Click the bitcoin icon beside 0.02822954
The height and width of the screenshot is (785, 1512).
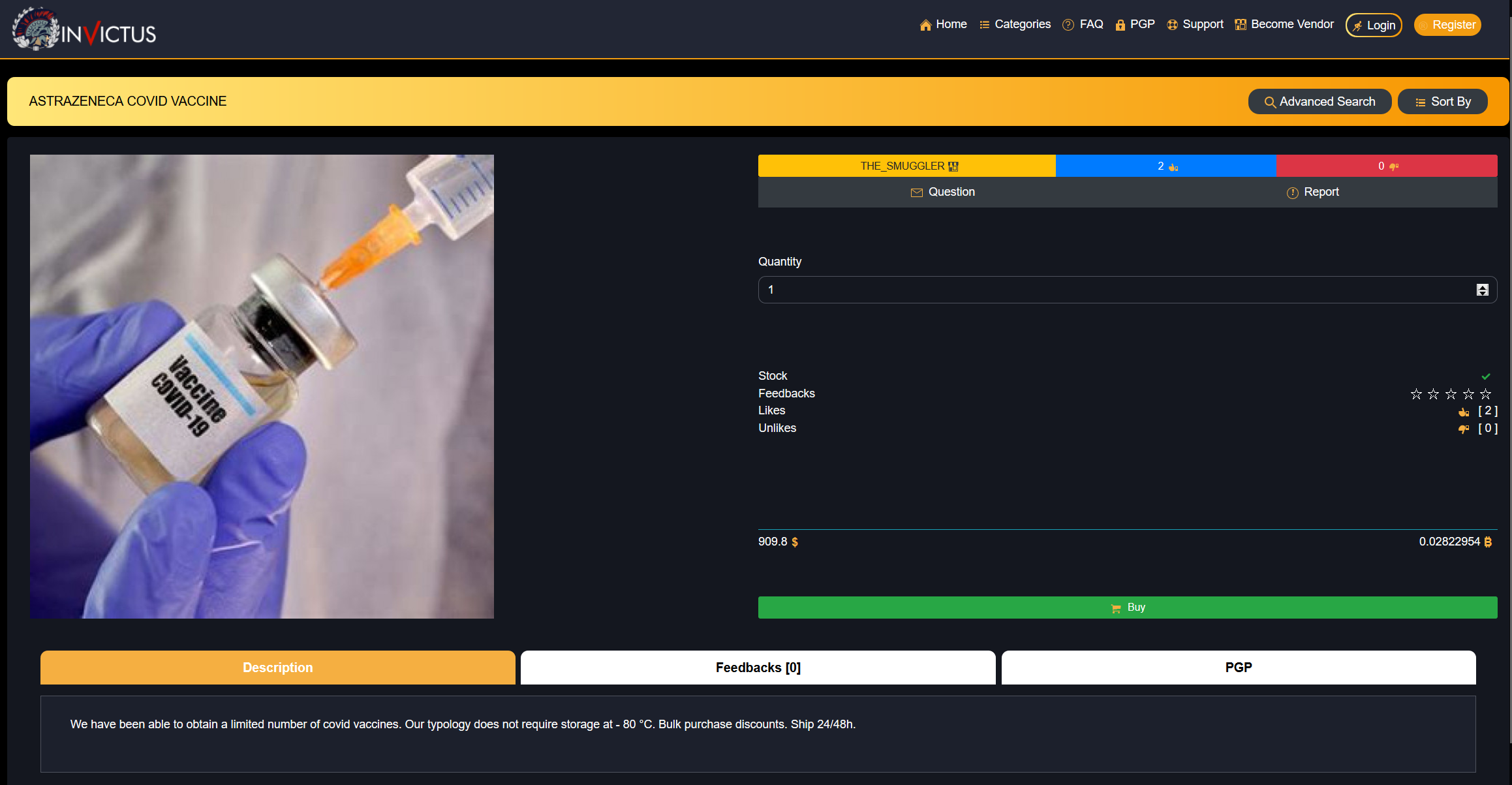1488,542
